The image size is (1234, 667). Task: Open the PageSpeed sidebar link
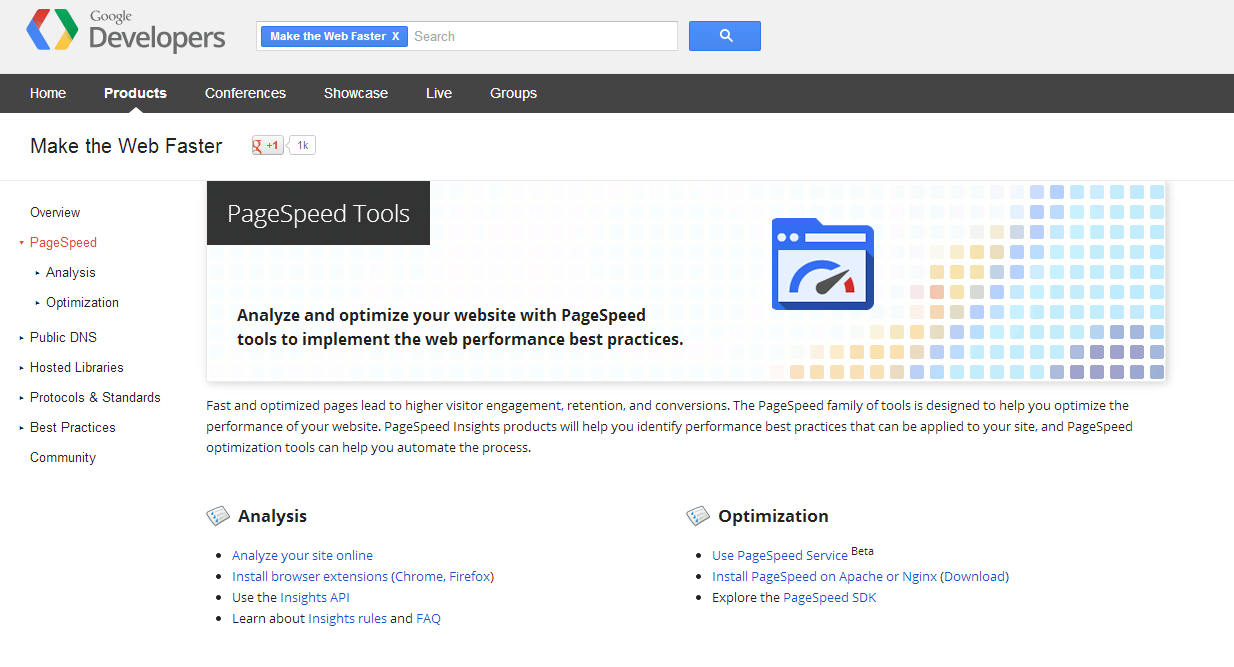pos(63,242)
